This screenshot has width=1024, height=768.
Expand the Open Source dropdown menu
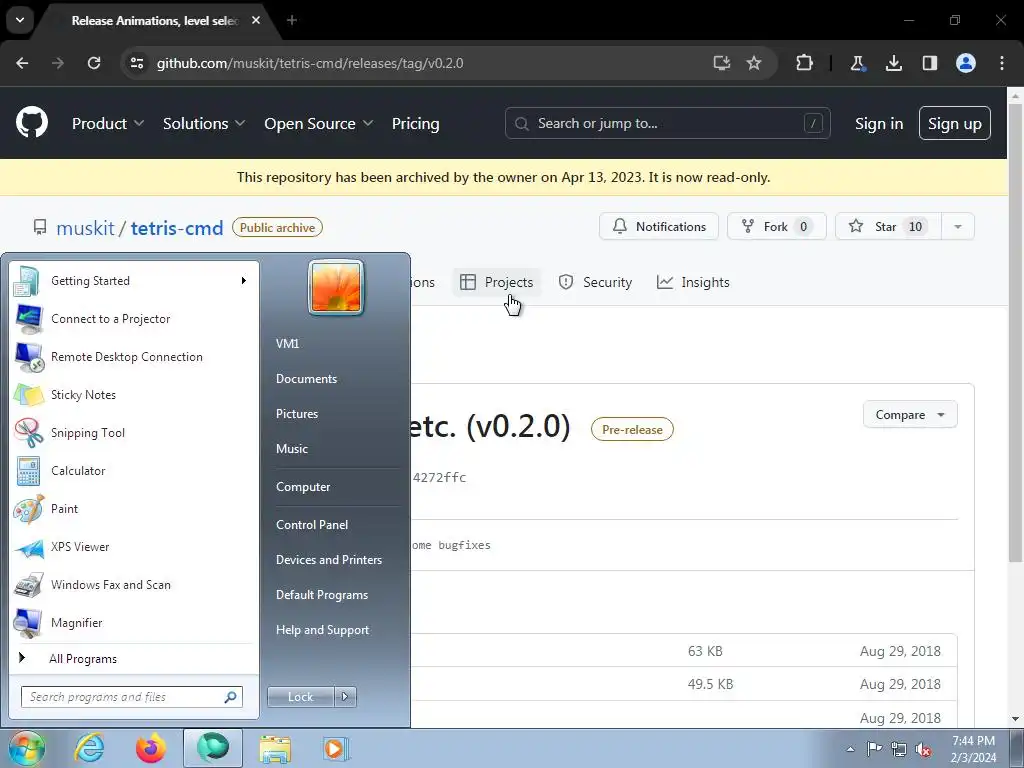(319, 123)
